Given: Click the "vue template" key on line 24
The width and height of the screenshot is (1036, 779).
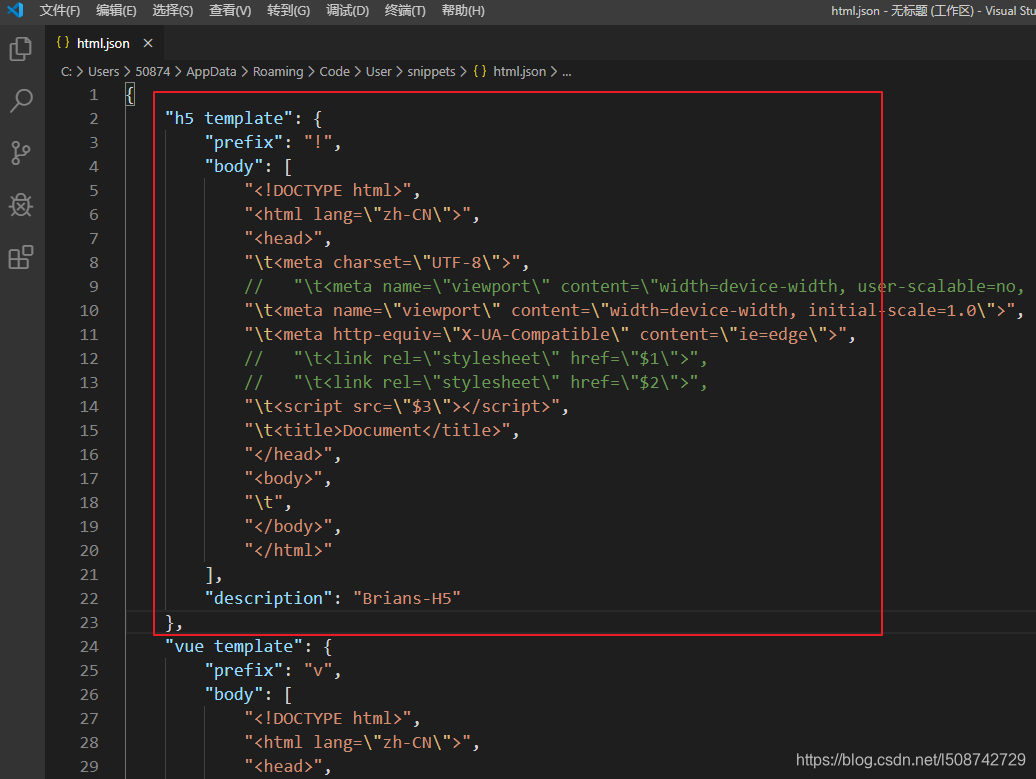Looking at the screenshot, I should click(x=234, y=646).
